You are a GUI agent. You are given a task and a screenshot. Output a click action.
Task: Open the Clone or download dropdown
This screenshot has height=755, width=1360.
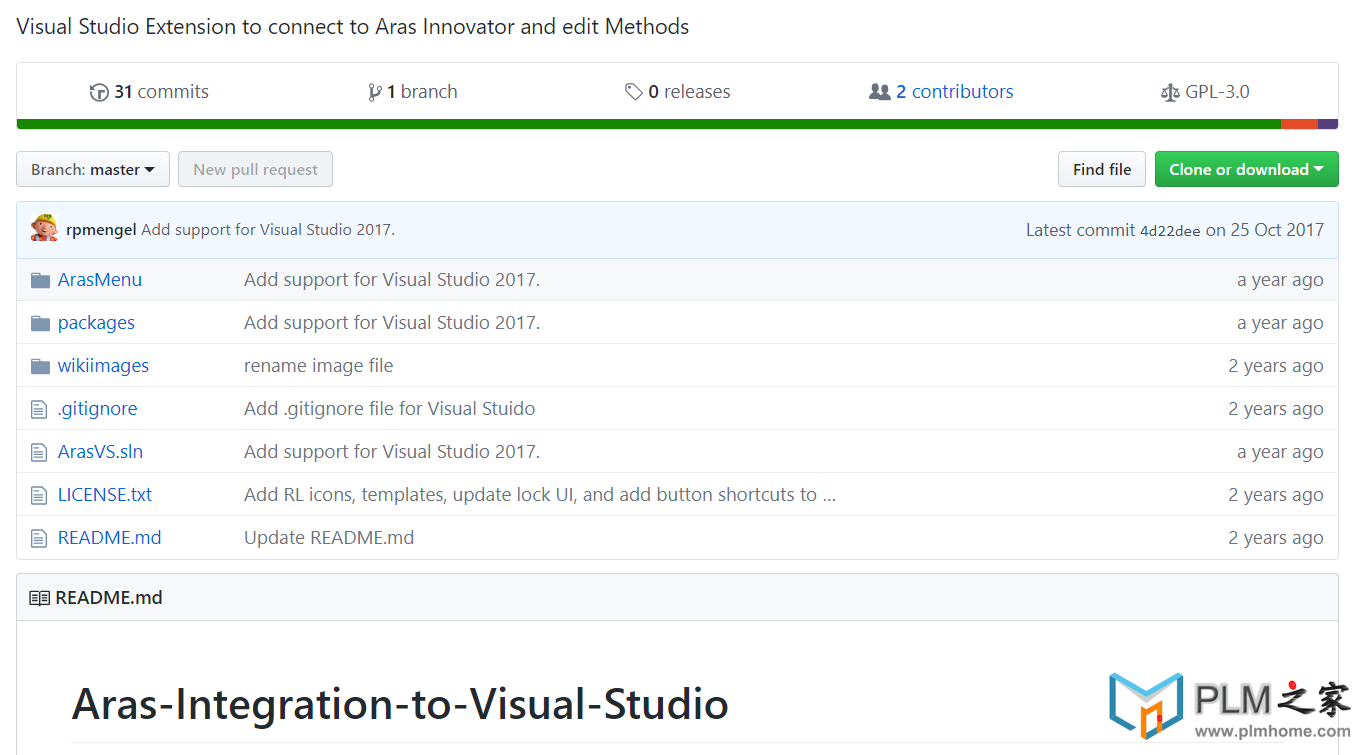pos(1246,169)
